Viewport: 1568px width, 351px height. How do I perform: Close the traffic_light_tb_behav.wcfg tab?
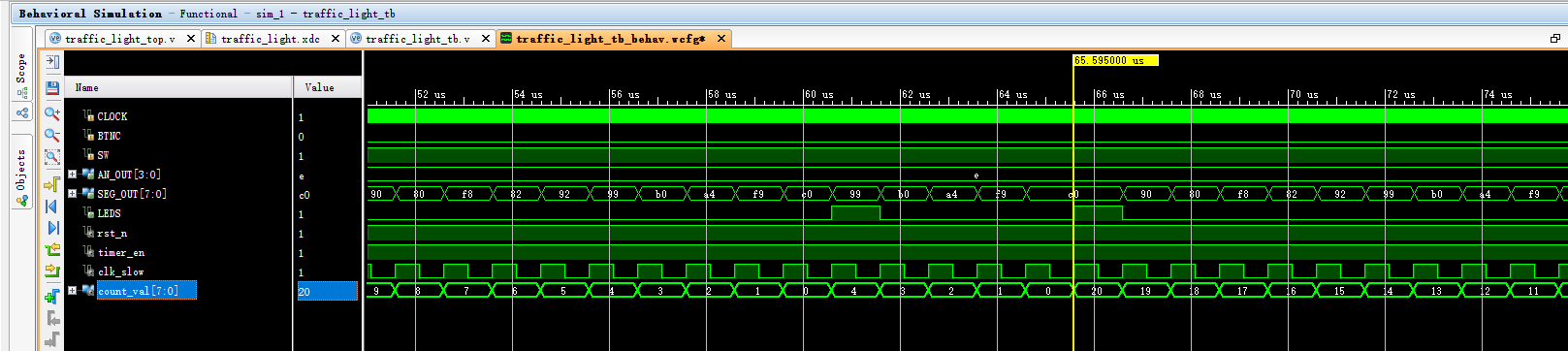pos(721,39)
